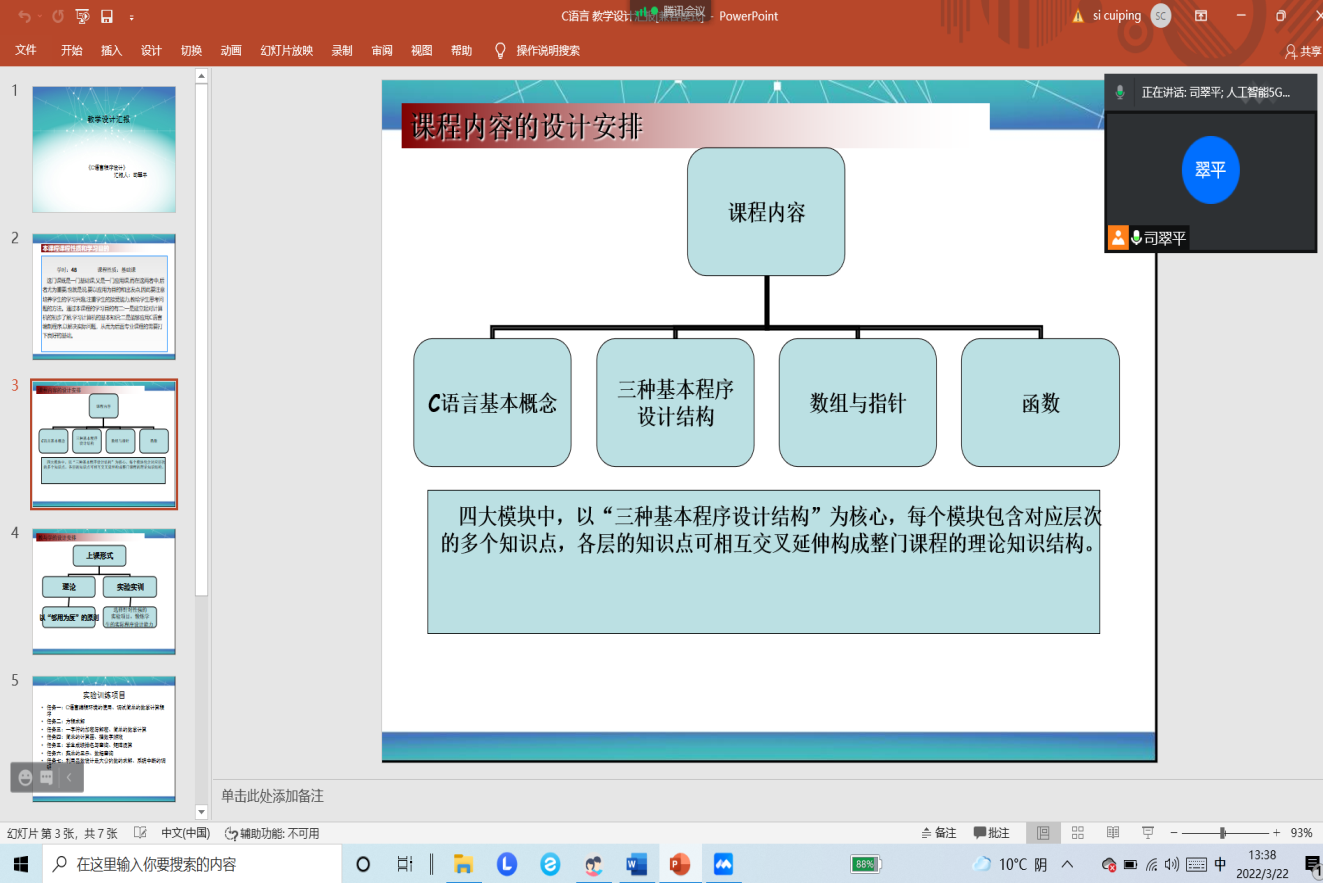Open Reading View from the status bar
The image size is (1323, 883).
[x=1112, y=833]
